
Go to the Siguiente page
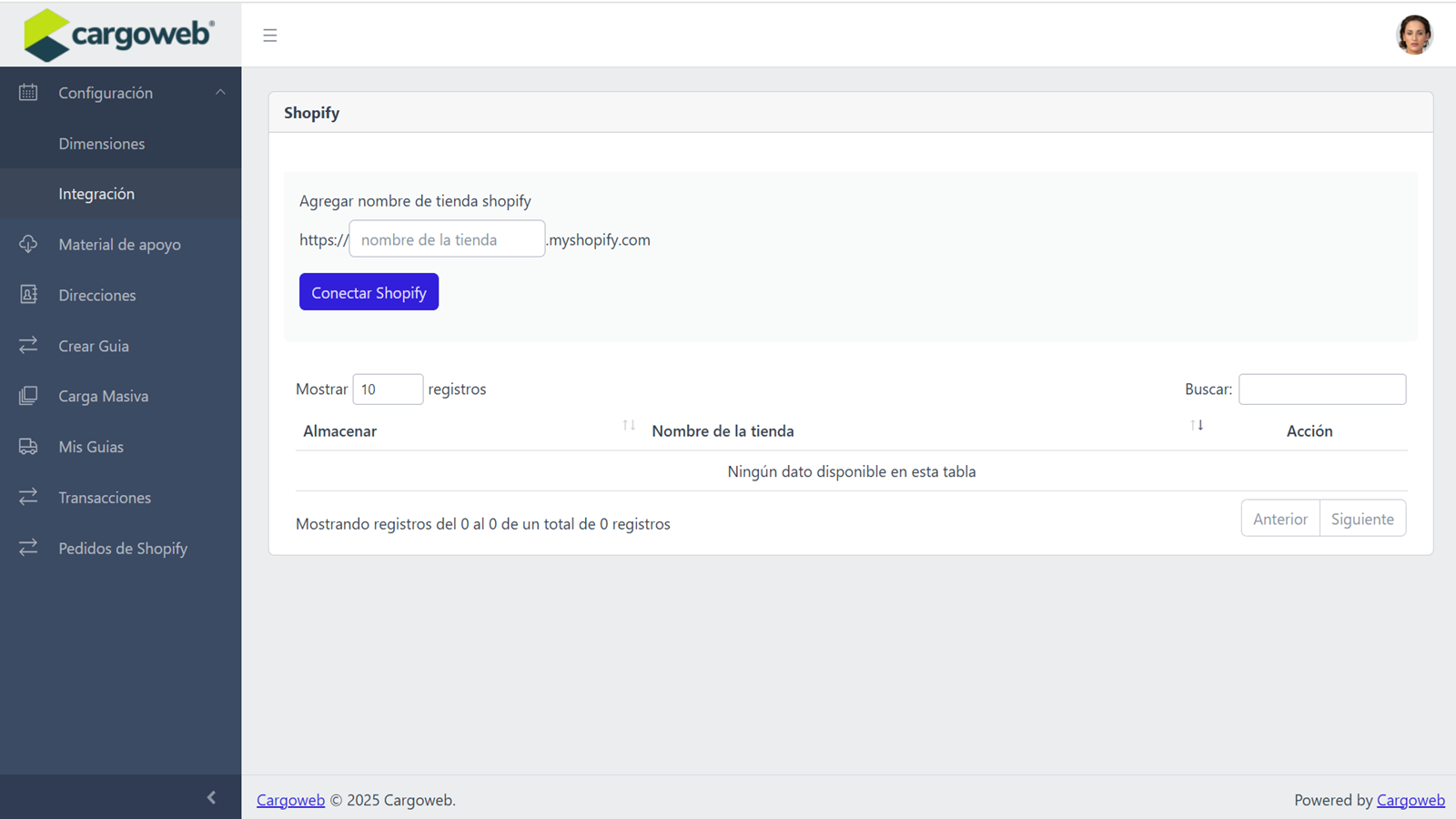(x=1362, y=519)
